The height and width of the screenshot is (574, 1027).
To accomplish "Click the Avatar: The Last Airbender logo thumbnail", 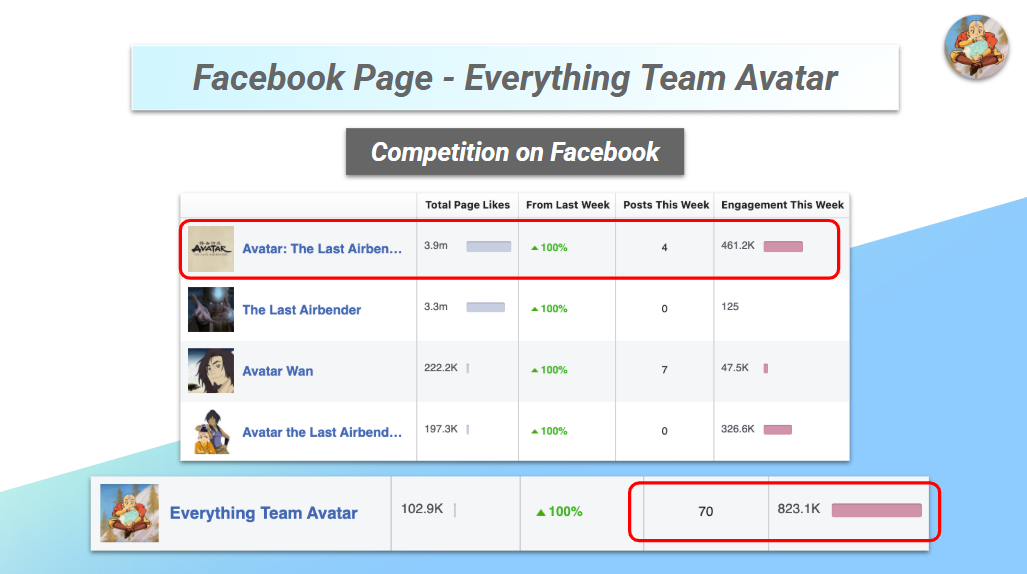I will 211,249.
